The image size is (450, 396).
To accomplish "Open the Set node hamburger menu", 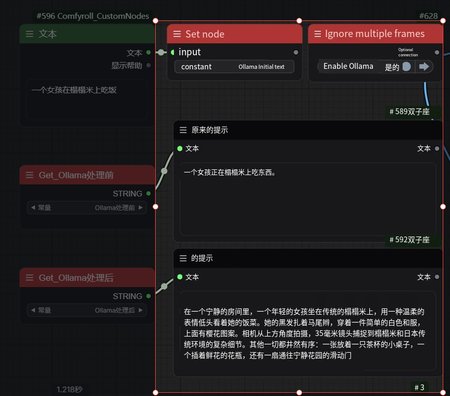I will (x=177, y=34).
